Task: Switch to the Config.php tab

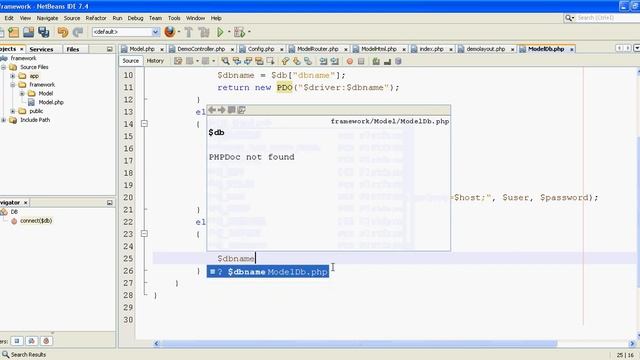Action: pyautogui.click(x=261, y=49)
